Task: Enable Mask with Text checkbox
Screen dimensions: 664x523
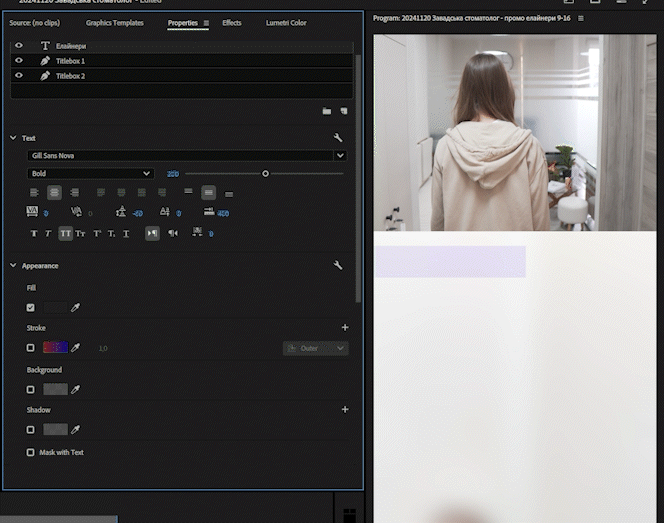Action: (30, 452)
